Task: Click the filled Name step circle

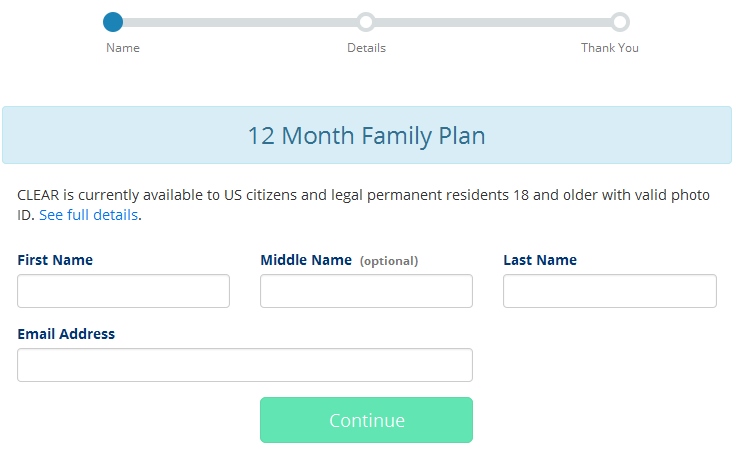Action: click(113, 22)
